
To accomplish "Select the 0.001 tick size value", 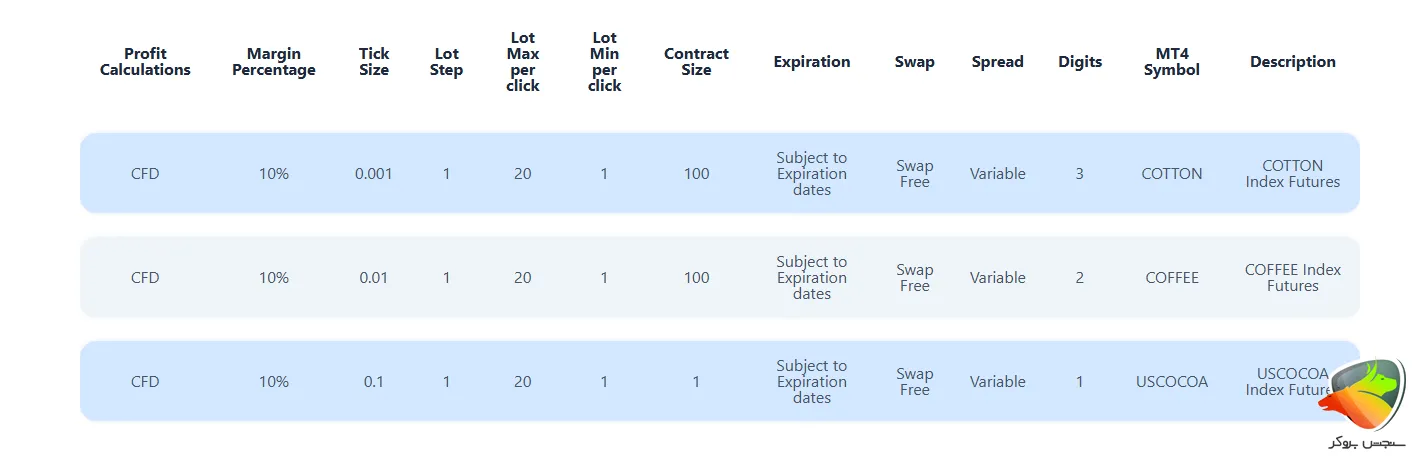I will coord(374,174).
